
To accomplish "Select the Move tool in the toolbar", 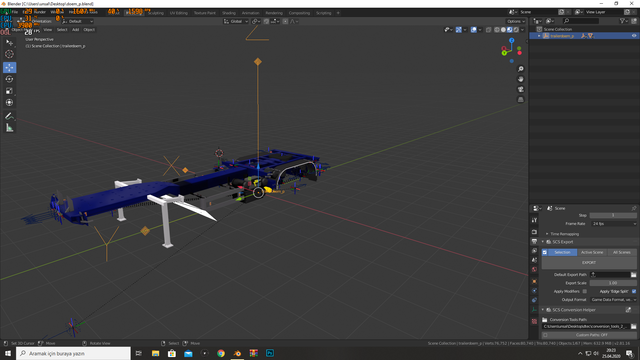I will 9,67.
